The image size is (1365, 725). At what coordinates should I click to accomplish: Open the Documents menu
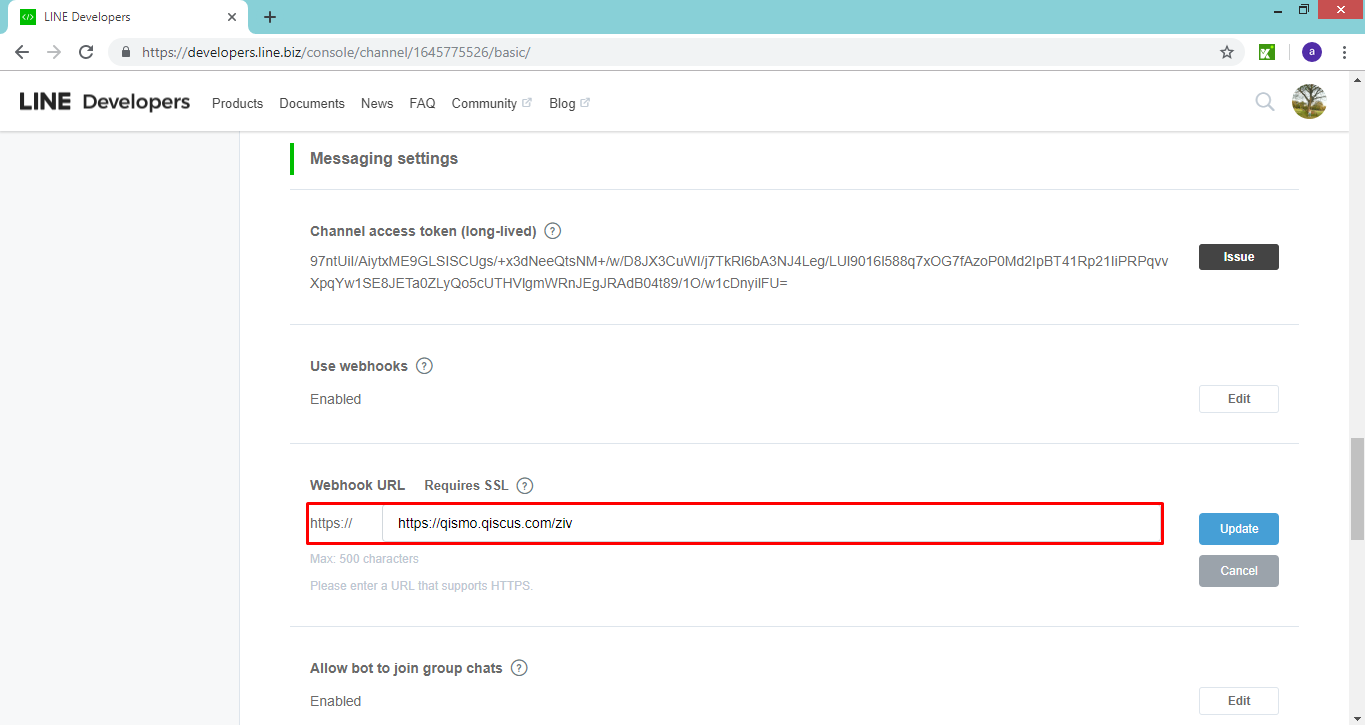point(312,103)
